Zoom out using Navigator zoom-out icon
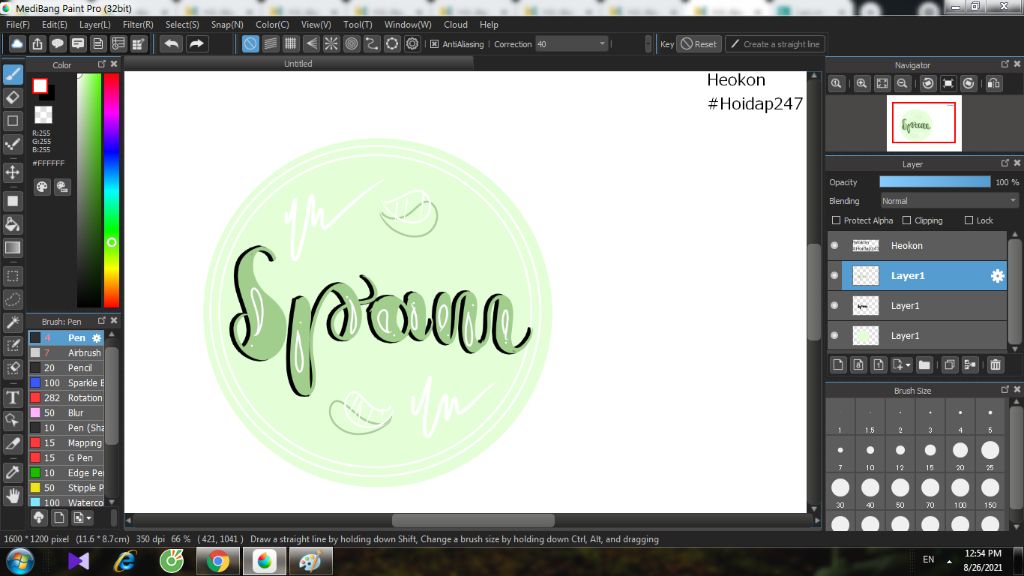Screen dimensions: 1024x576 tap(902, 84)
